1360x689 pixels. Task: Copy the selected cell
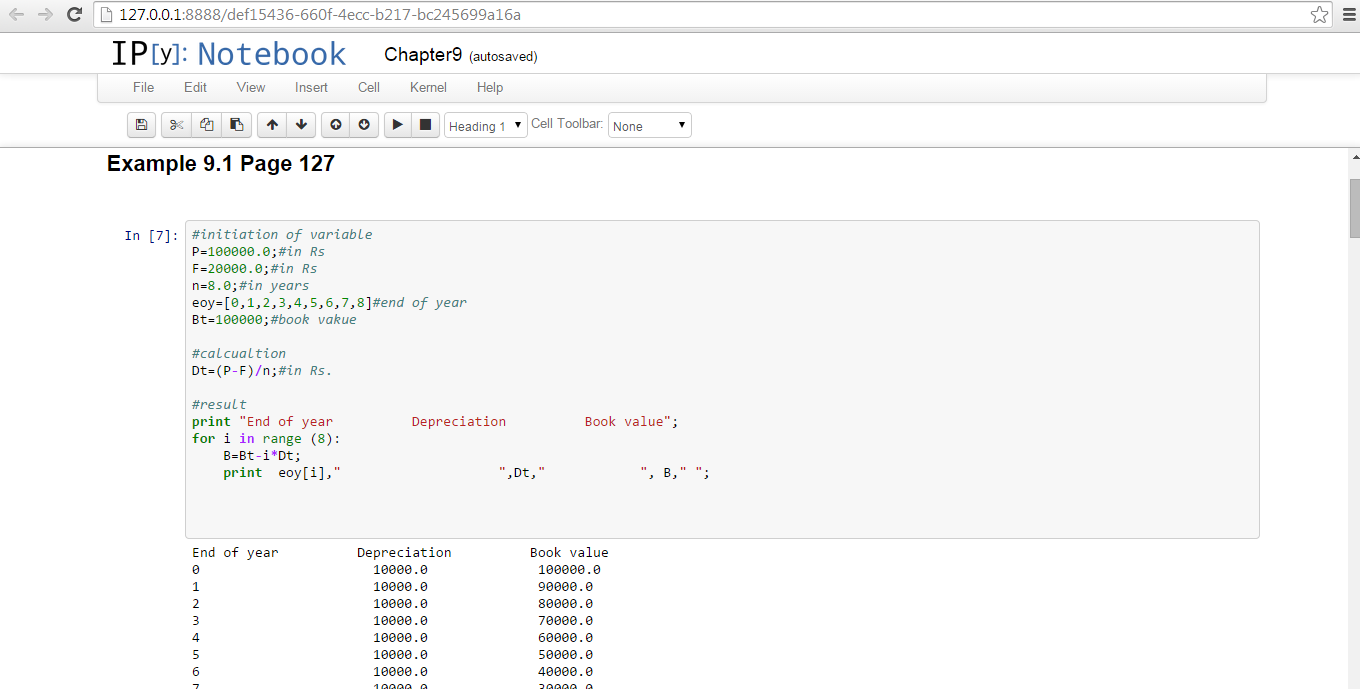point(206,125)
